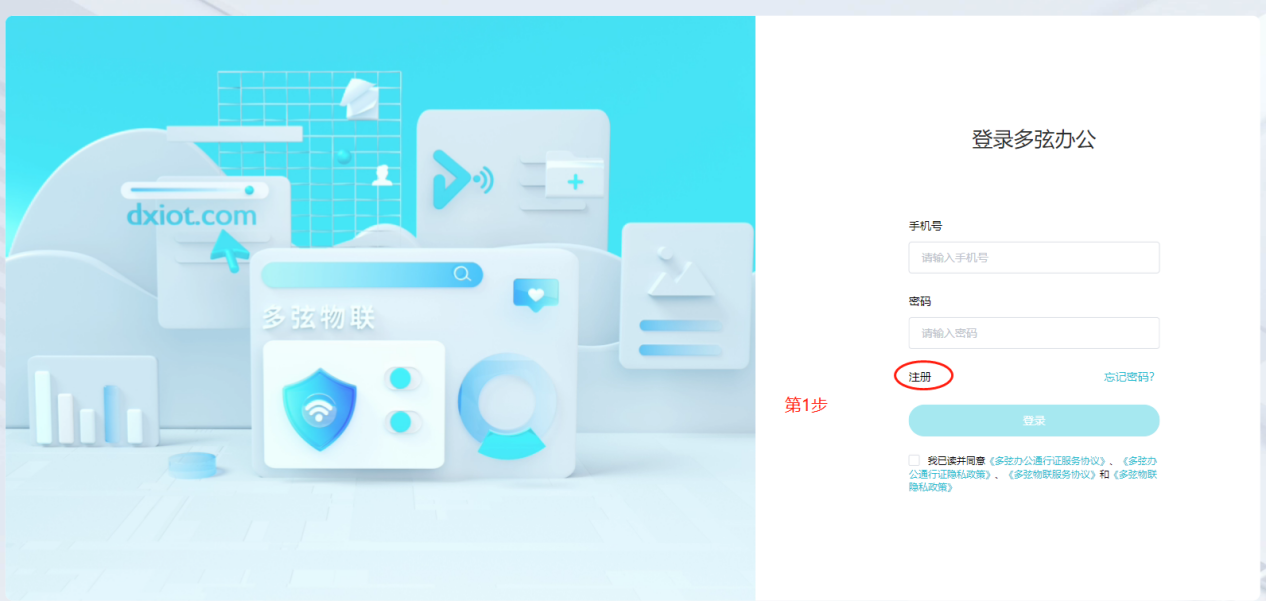Click the donut ring chart graphic
Screen dimensions: 1266x601
(509, 404)
